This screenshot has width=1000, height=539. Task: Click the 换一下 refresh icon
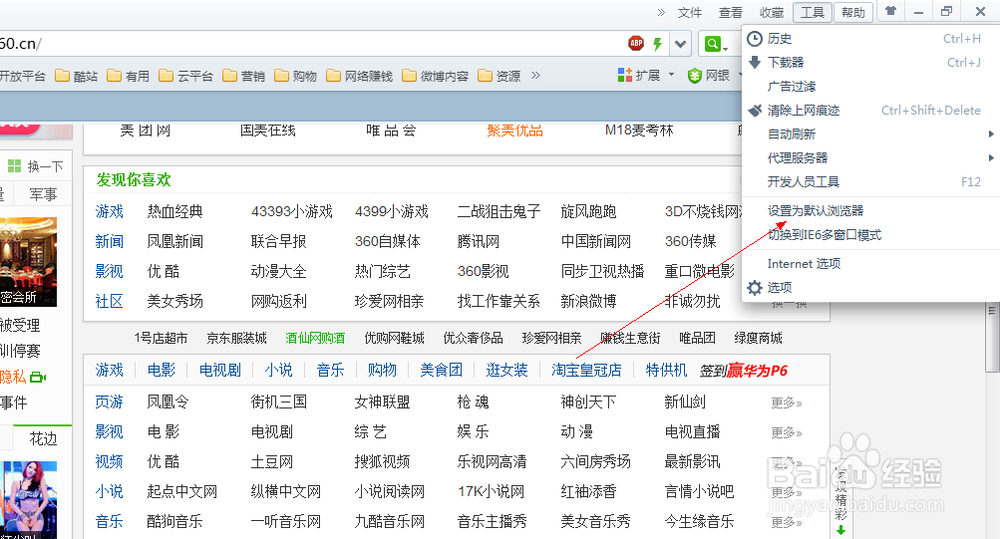[x=14, y=166]
